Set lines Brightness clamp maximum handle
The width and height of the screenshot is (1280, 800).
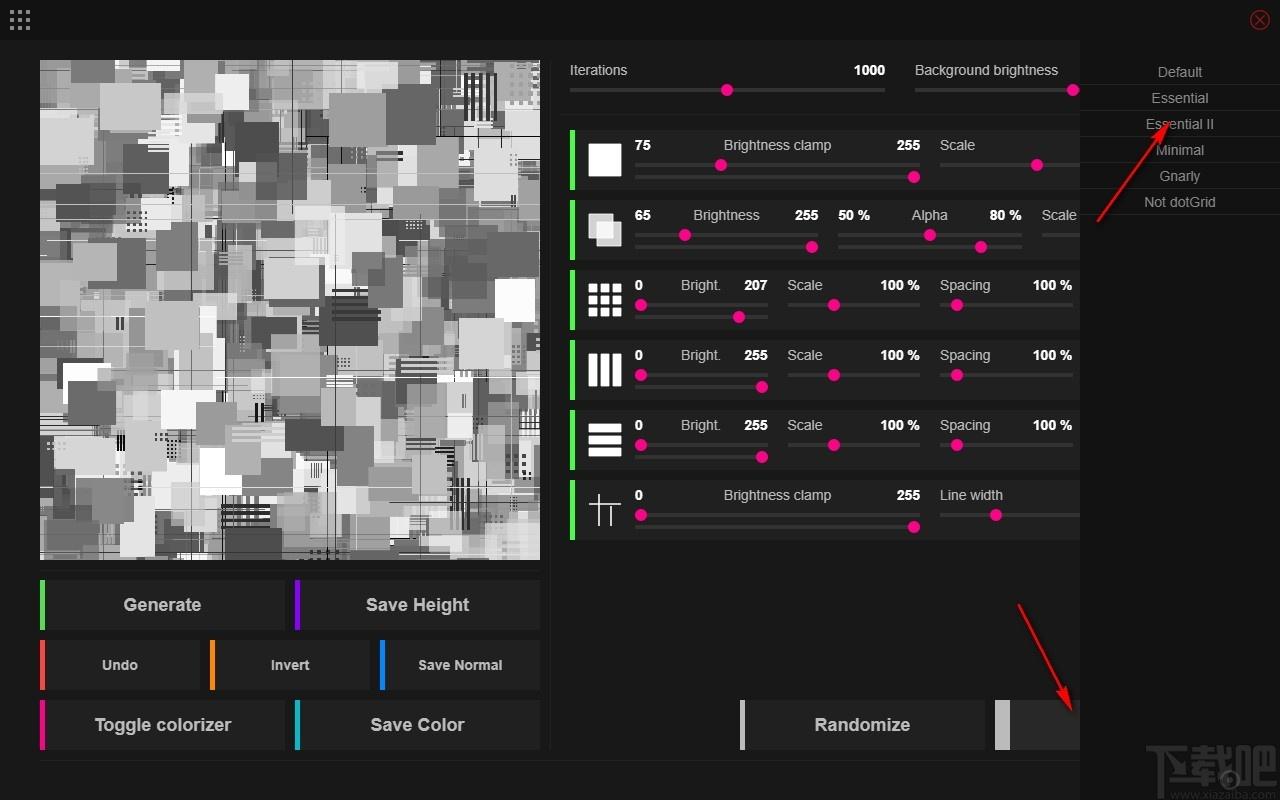click(914, 527)
